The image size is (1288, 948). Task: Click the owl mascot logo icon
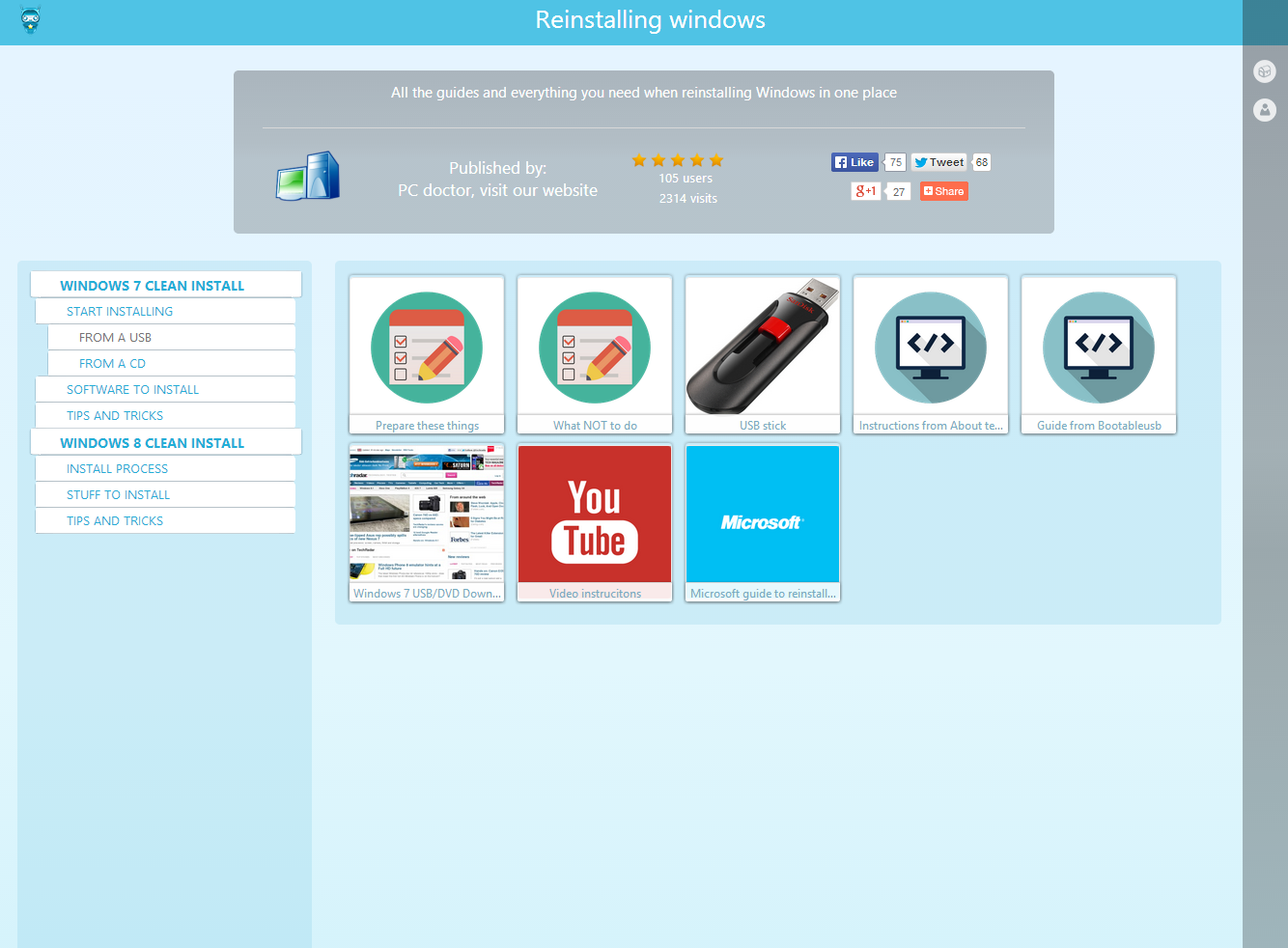tap(30, 20)
